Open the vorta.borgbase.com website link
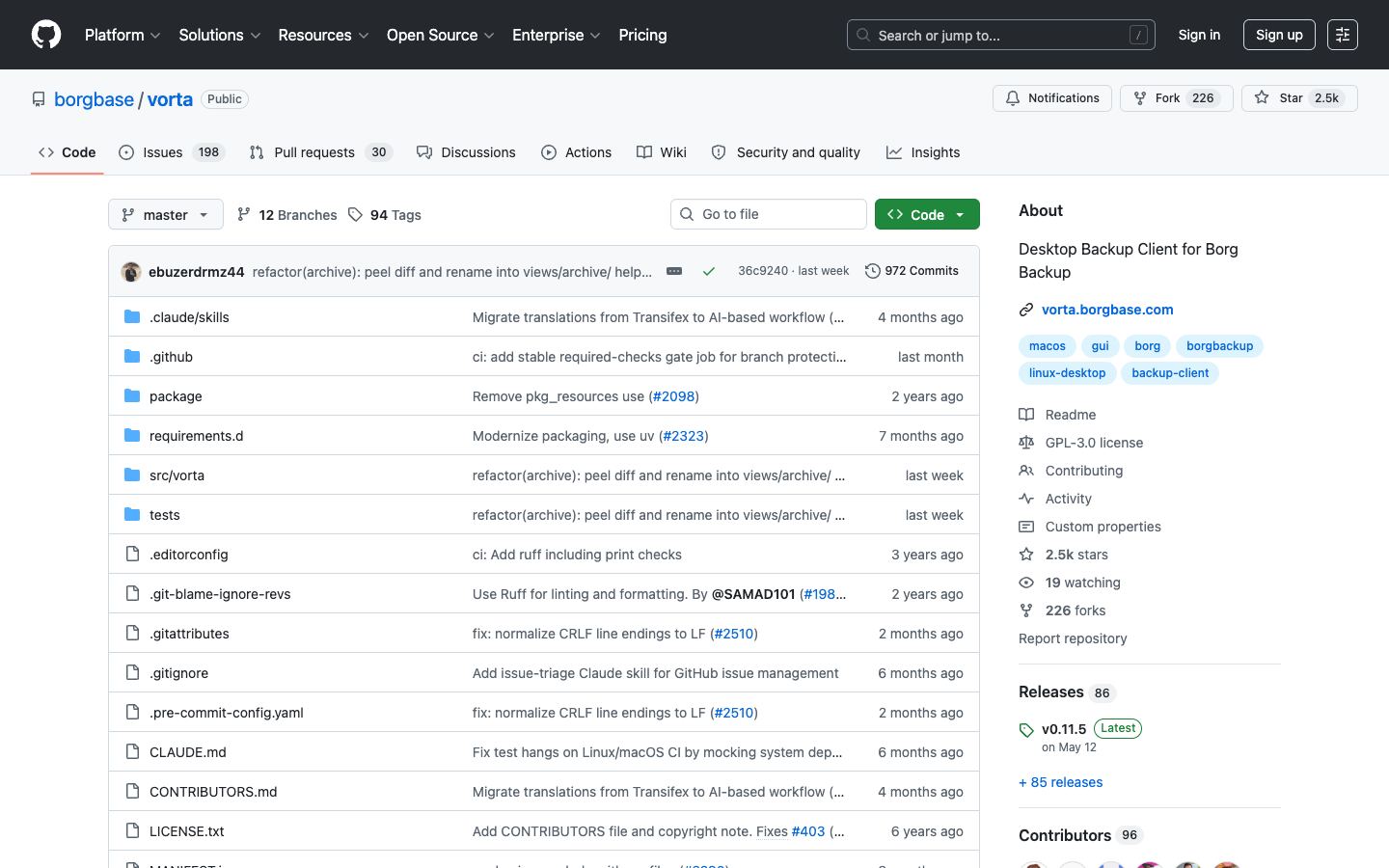This screenshot has height=868, width=1389. 1107,310
